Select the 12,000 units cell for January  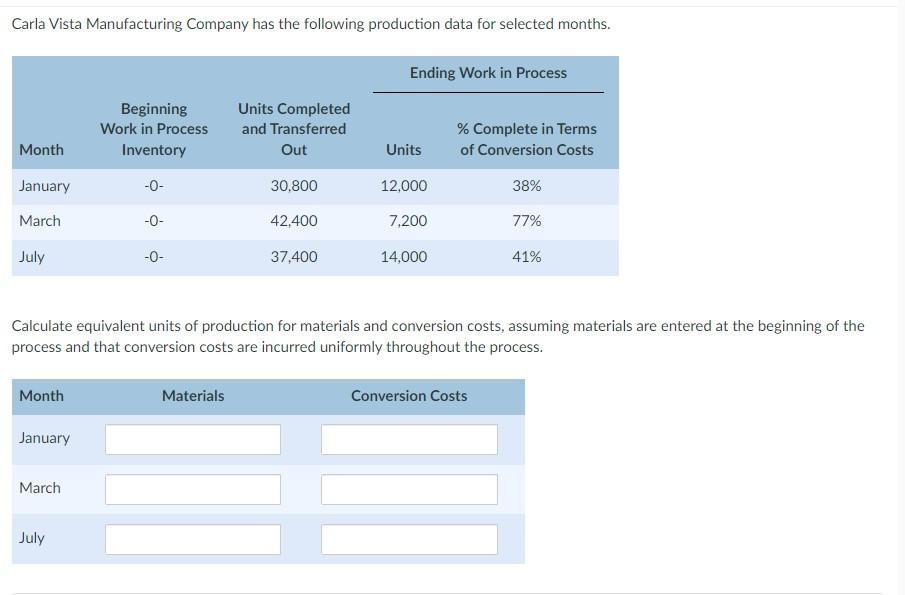(403, 185)
